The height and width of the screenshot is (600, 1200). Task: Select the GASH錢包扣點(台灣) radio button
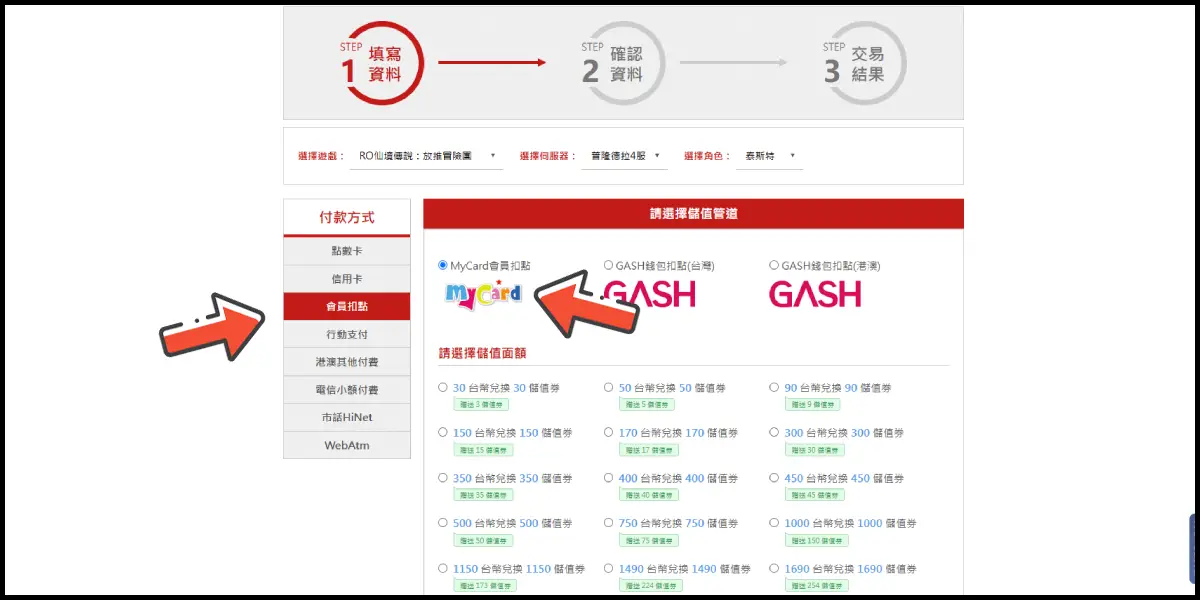(608, 265)
